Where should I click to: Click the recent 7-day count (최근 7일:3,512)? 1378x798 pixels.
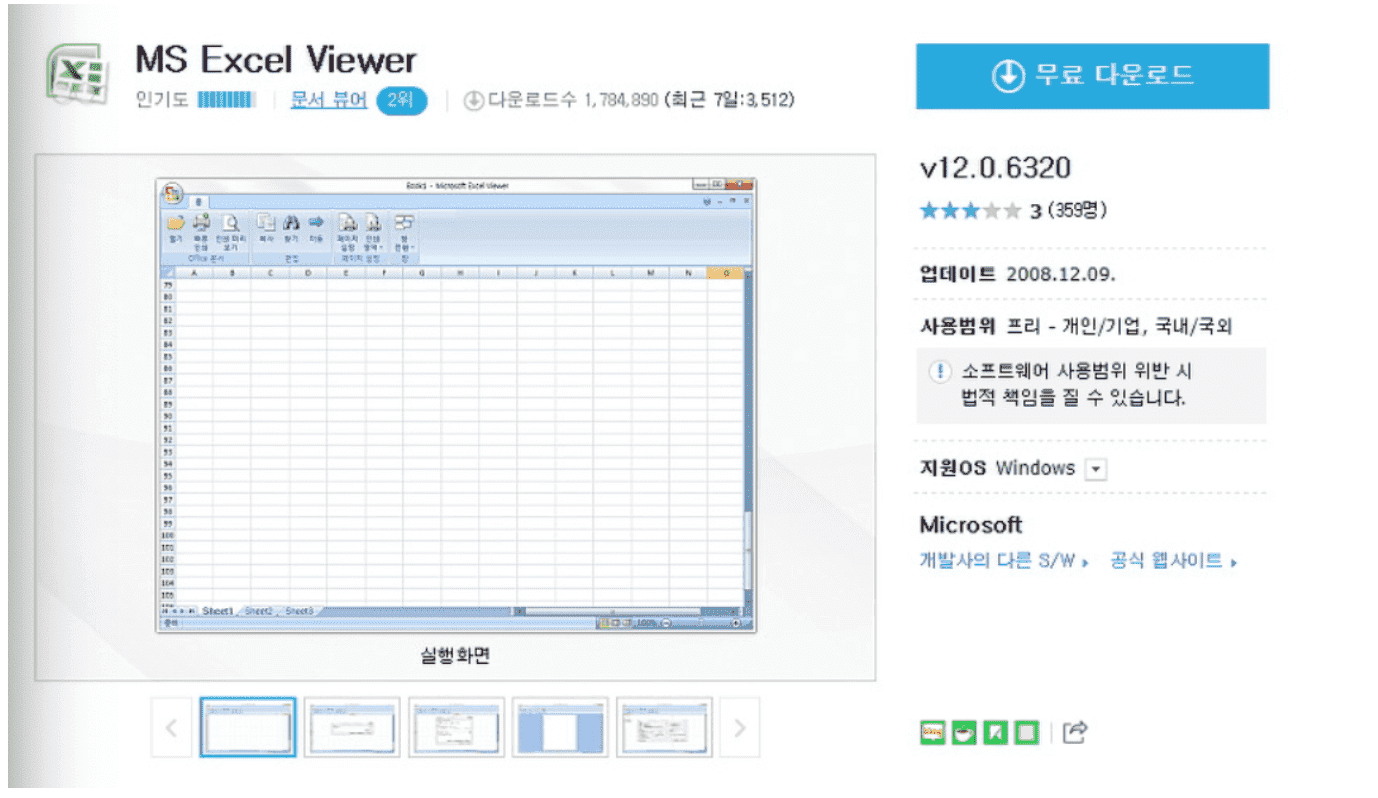point(729,100)
